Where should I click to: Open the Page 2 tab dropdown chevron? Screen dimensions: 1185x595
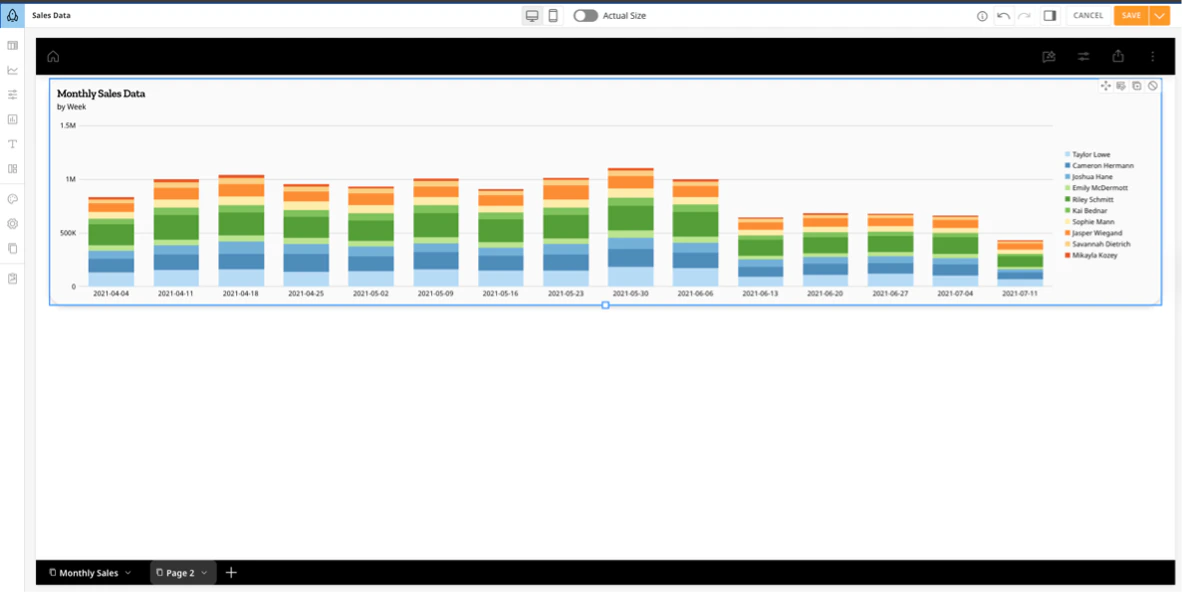(204, 573)
